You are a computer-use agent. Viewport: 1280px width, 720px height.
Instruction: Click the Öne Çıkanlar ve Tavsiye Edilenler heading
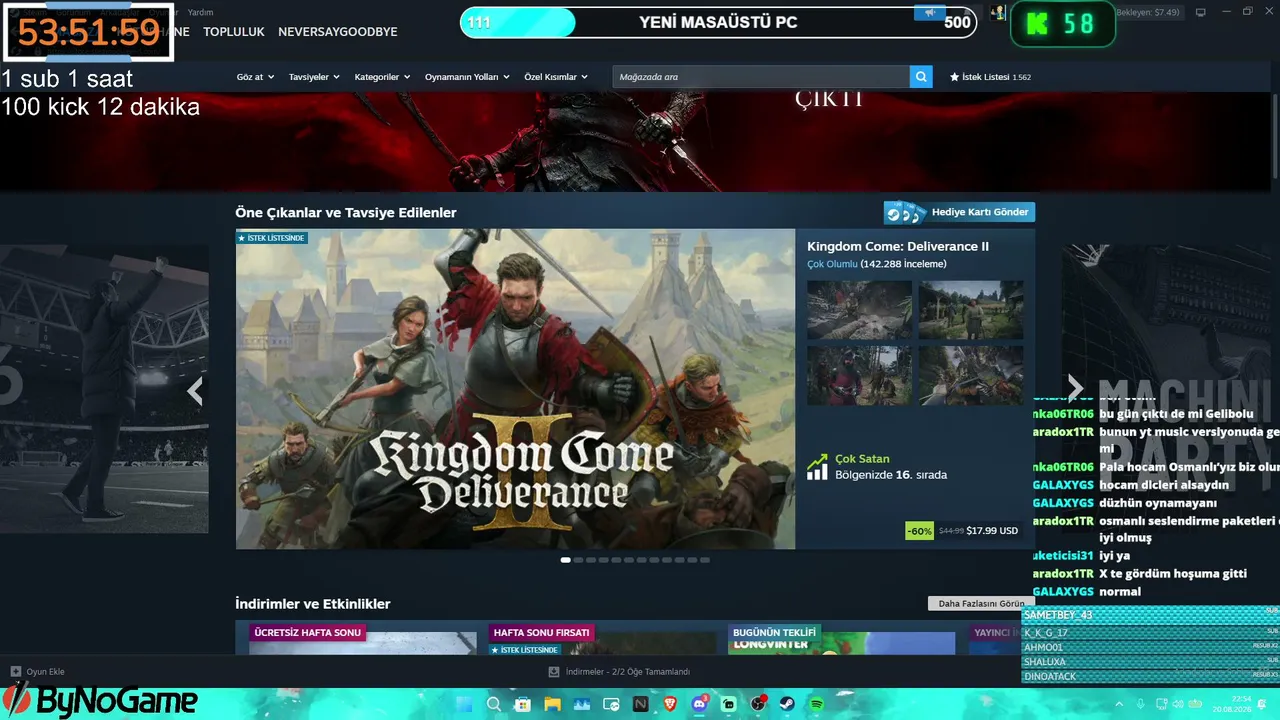[x=346, y=213]
